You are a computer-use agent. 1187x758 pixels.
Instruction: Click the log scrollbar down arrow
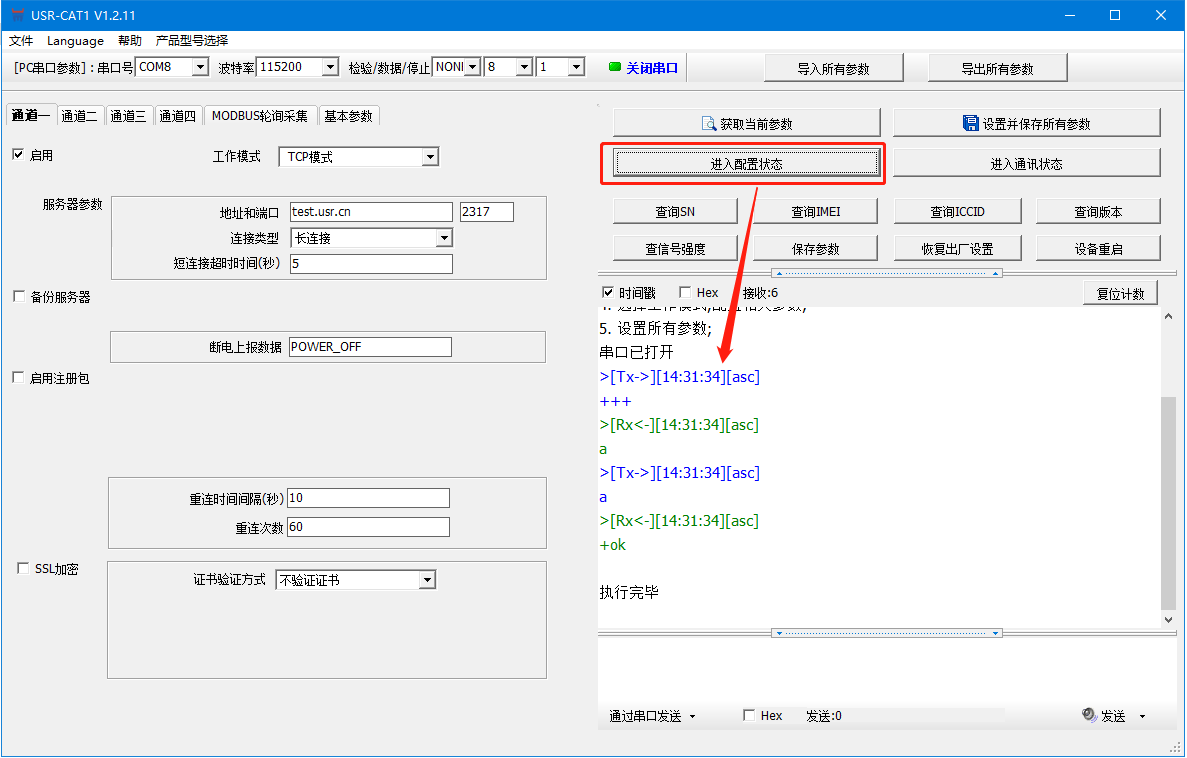[1168, 619]
